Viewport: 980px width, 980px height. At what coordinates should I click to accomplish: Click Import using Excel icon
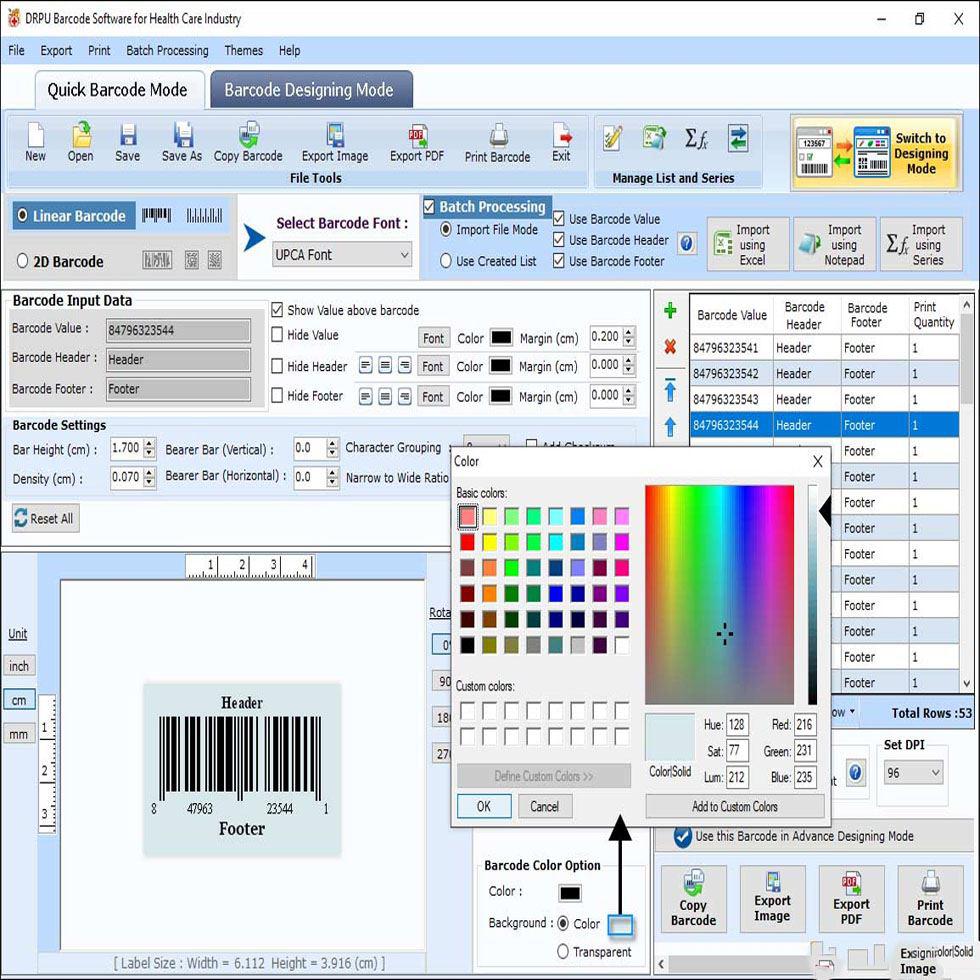coord(747,244)
